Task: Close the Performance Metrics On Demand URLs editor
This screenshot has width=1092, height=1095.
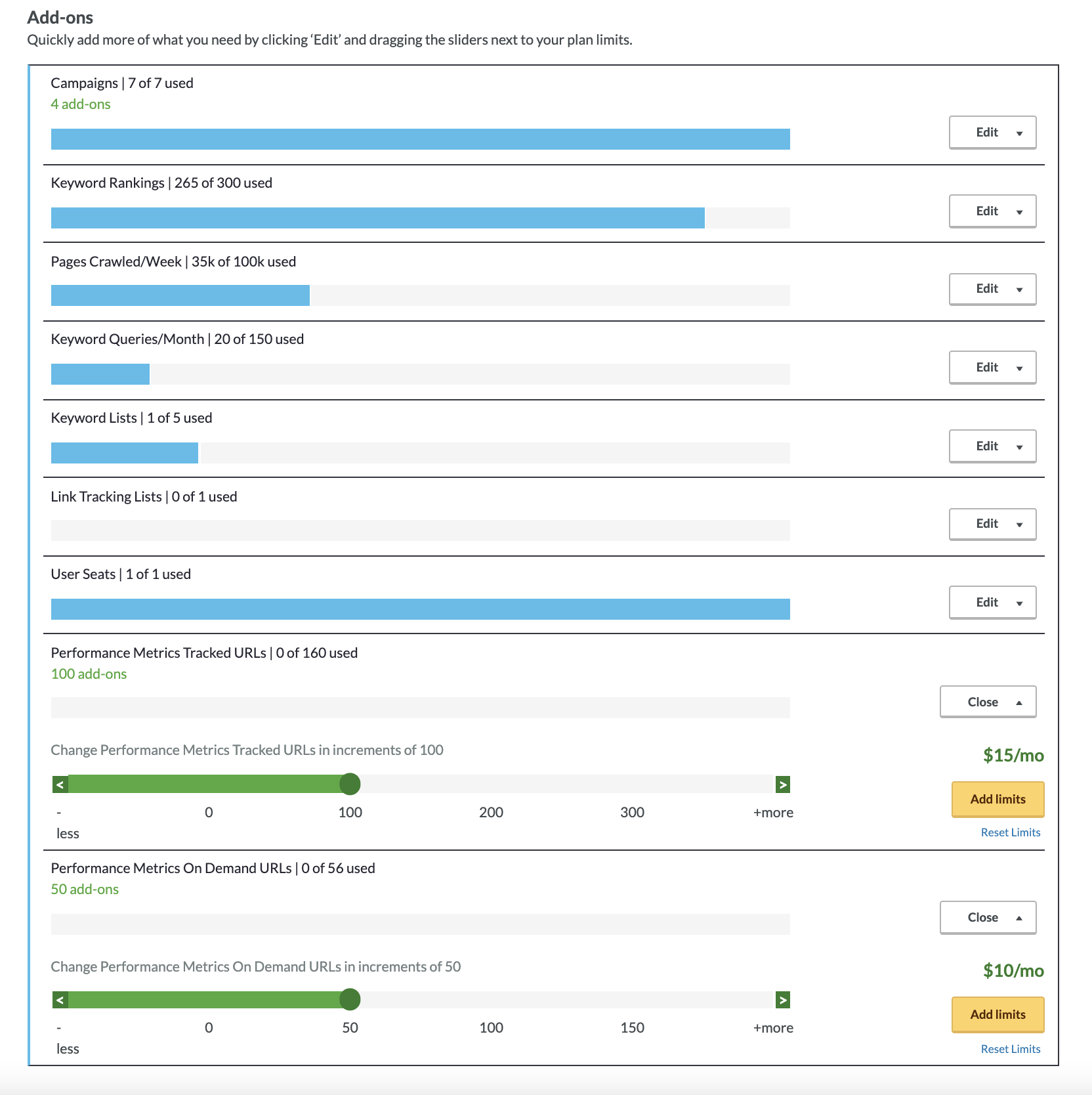Action: [987, 917]
